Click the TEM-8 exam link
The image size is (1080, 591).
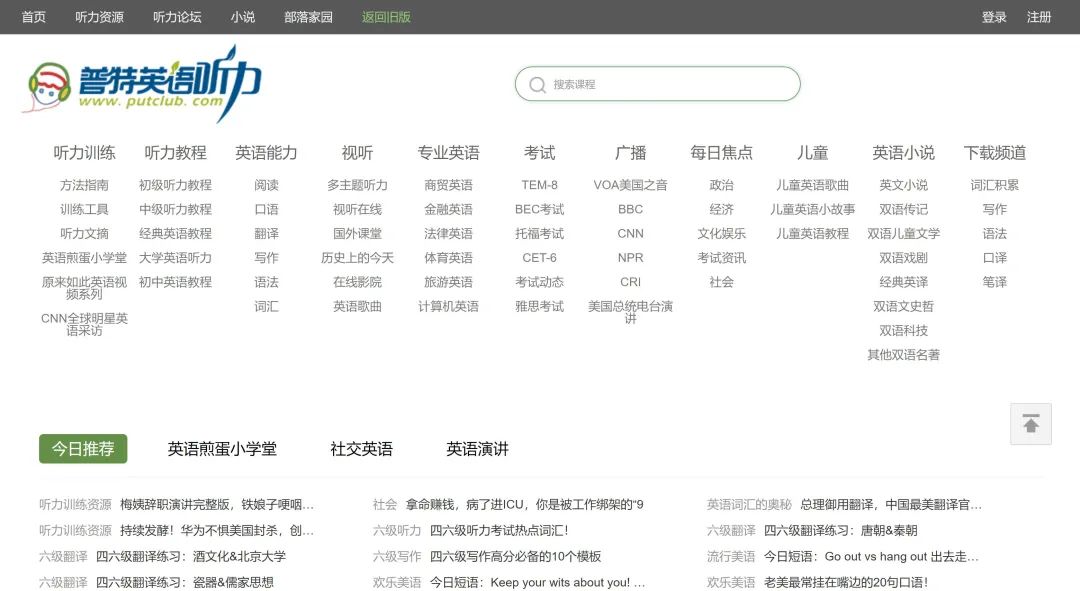click(x=539, y=185)
